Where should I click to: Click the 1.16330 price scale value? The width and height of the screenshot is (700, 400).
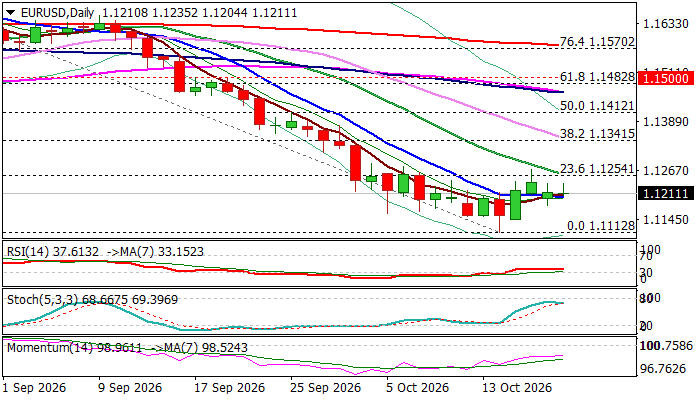pos(666,24)
